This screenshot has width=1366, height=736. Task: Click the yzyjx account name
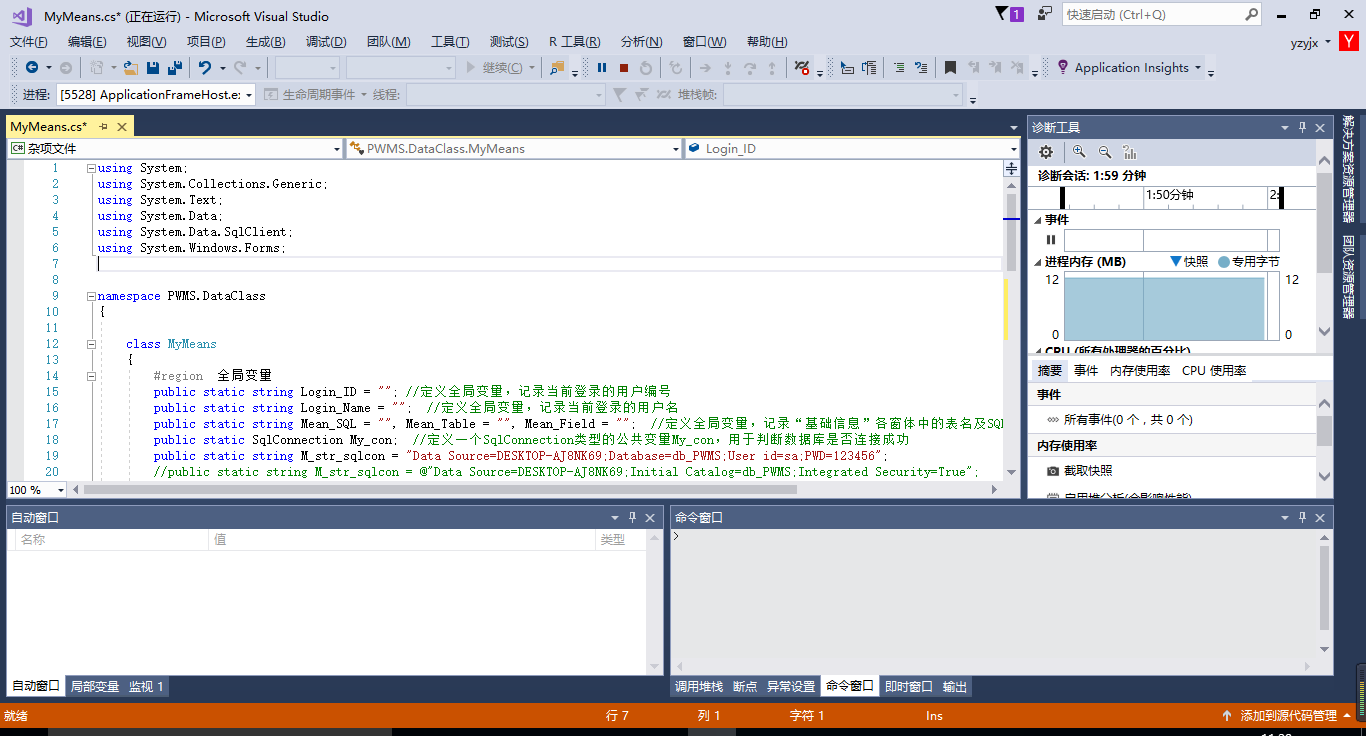pos(1303,42)
